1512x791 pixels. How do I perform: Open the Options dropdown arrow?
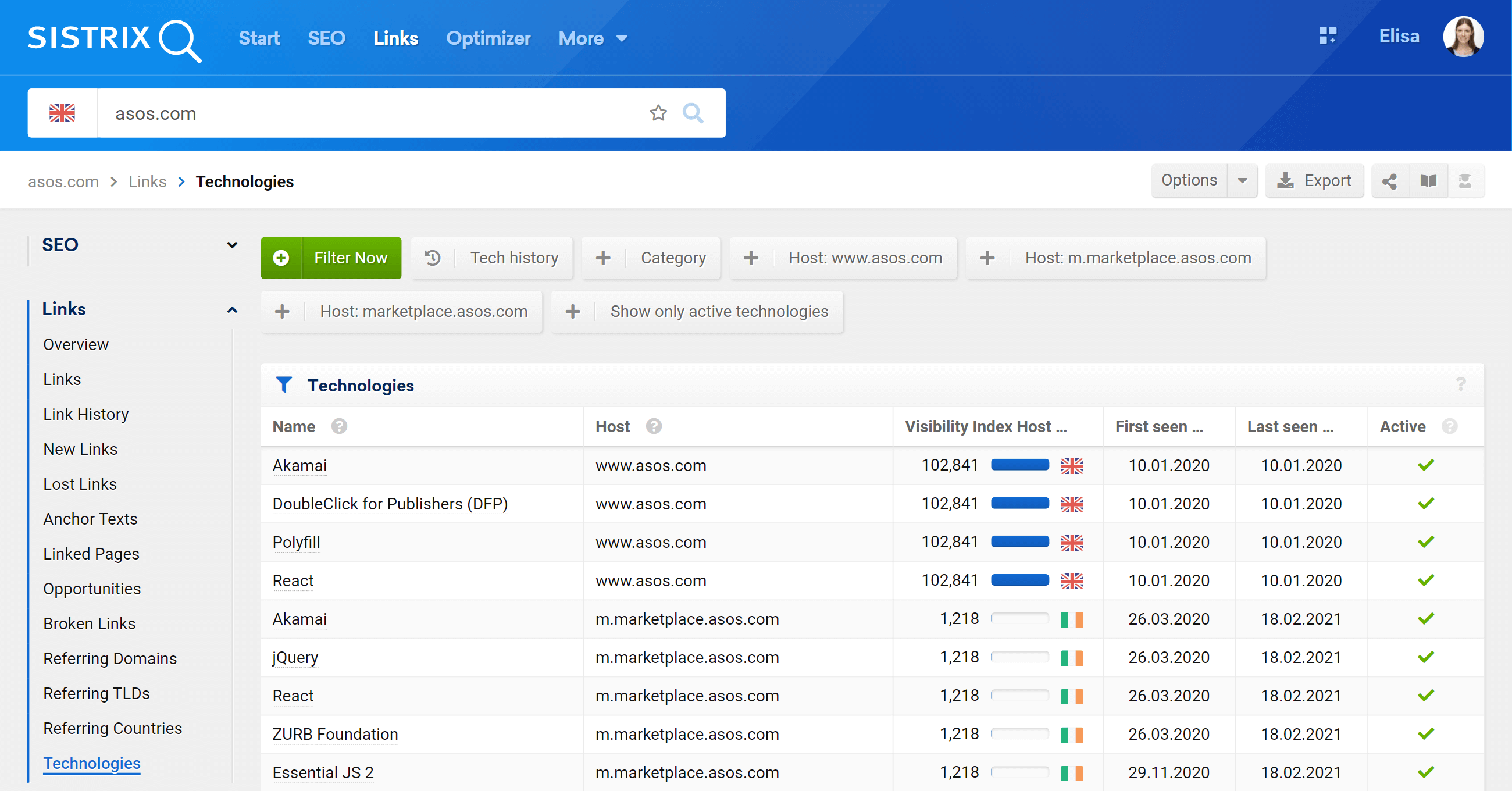pyautogui.click(x=1243, y=181)
